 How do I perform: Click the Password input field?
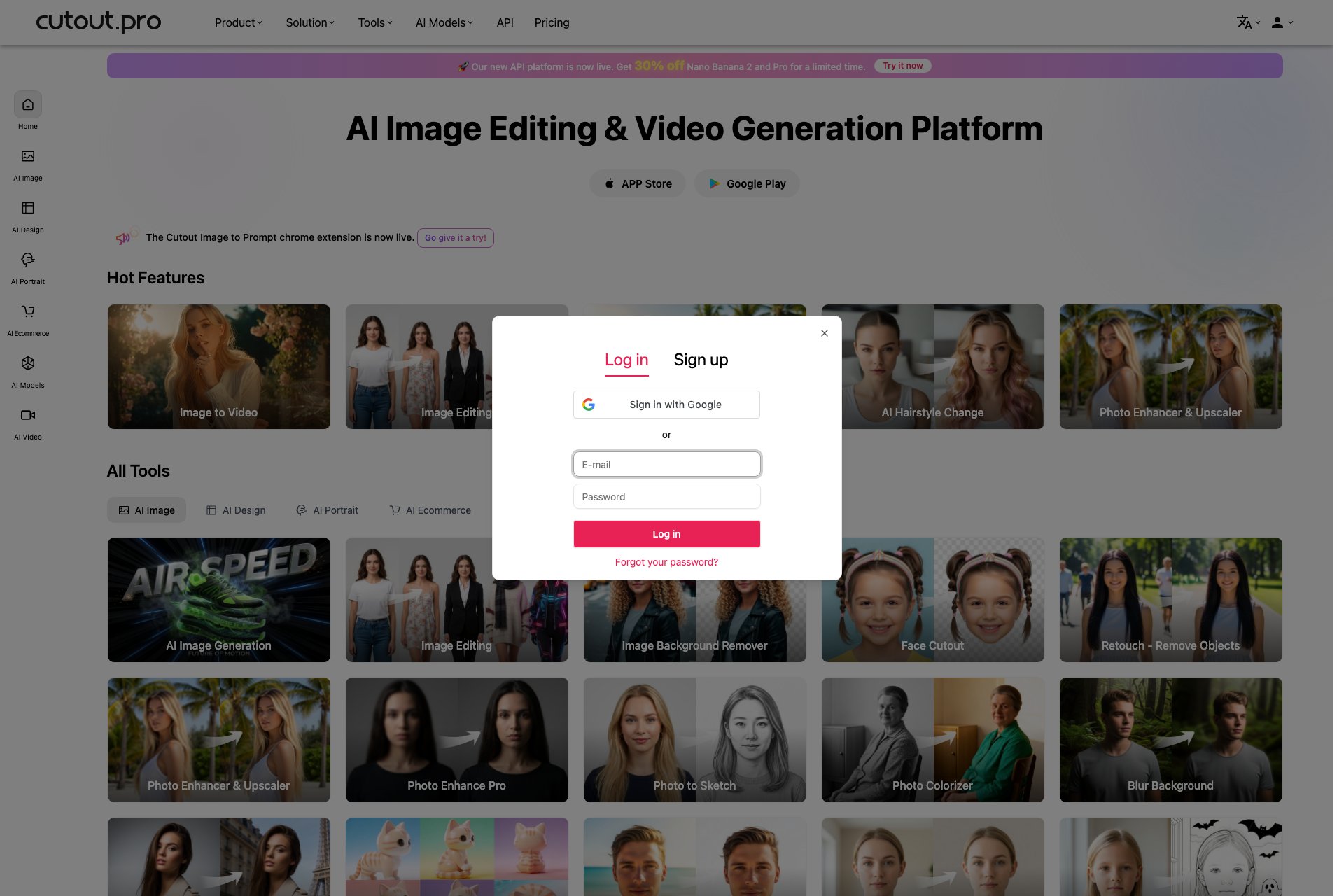(x=666, y=497)
